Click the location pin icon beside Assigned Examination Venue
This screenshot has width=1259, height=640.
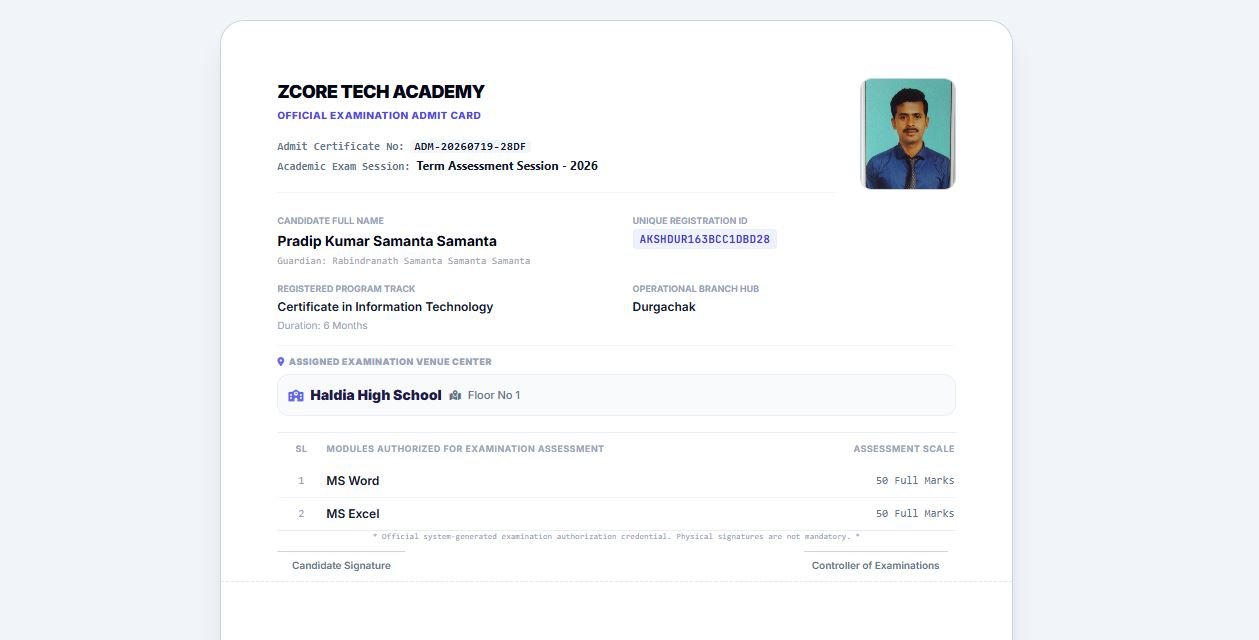point(281,362)
